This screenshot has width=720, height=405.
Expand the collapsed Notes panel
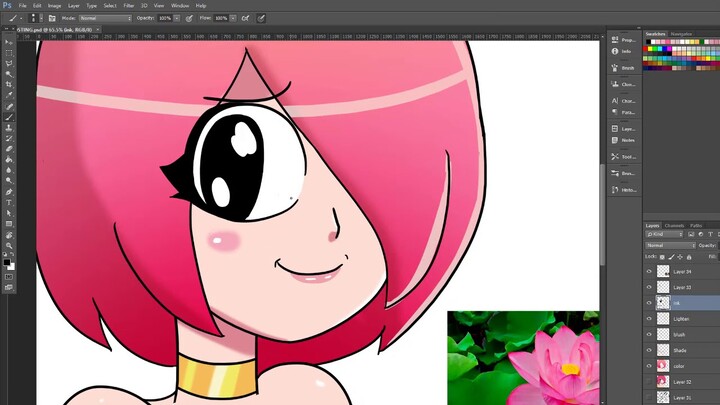pos(624,140)
